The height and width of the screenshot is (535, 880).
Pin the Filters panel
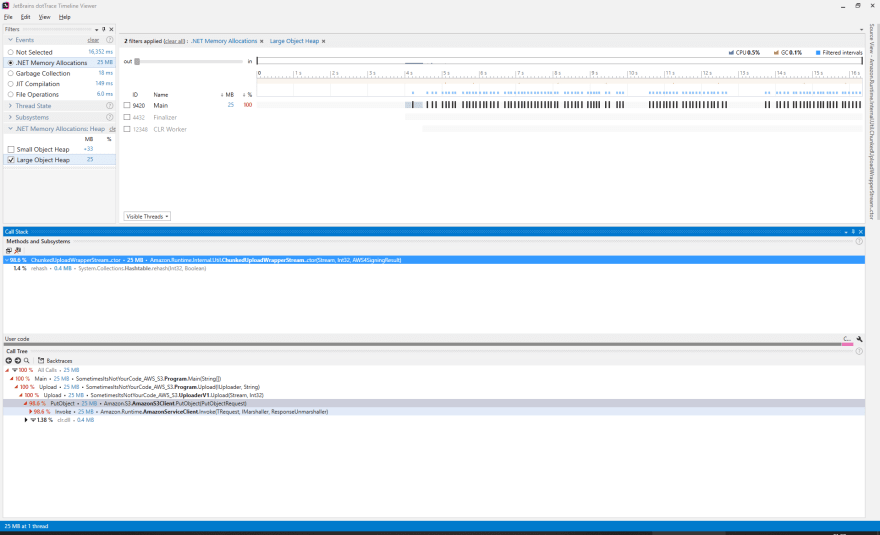pos(103,29)
